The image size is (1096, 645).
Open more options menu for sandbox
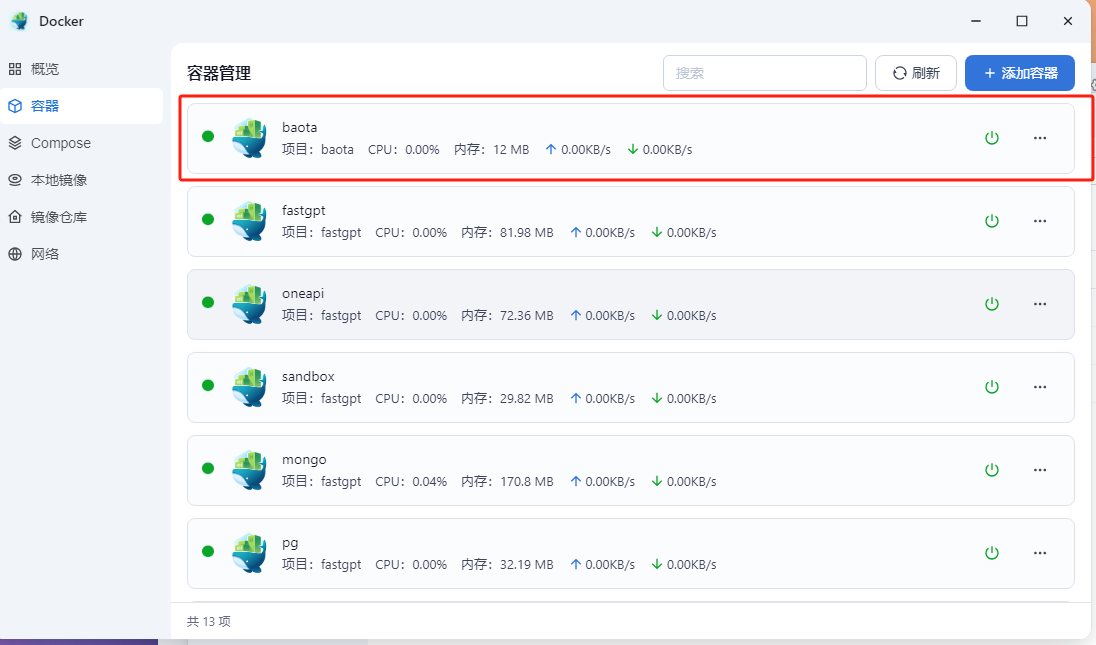point(1040,387)
